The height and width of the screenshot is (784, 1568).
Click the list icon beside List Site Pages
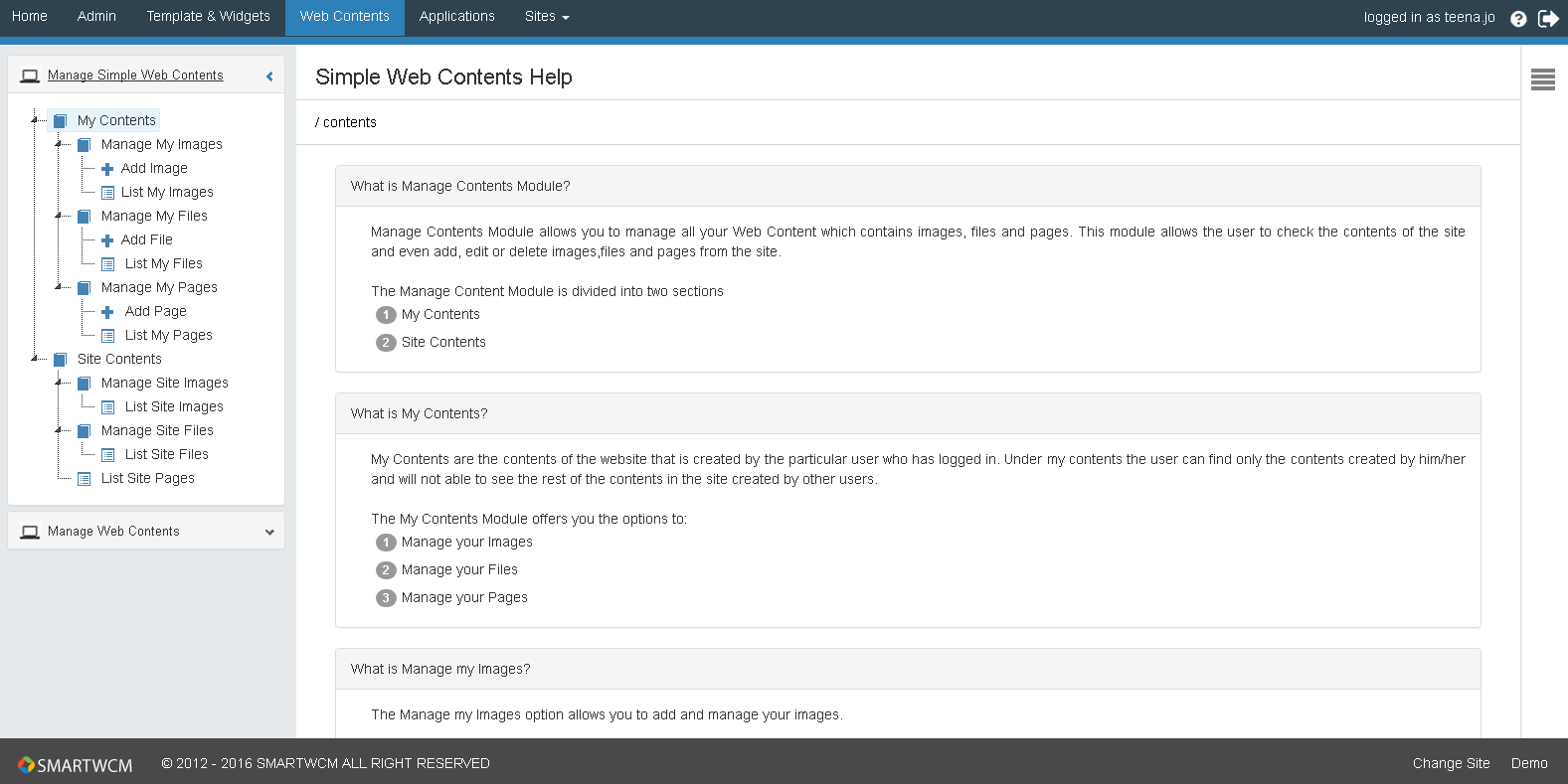point(84,479)
